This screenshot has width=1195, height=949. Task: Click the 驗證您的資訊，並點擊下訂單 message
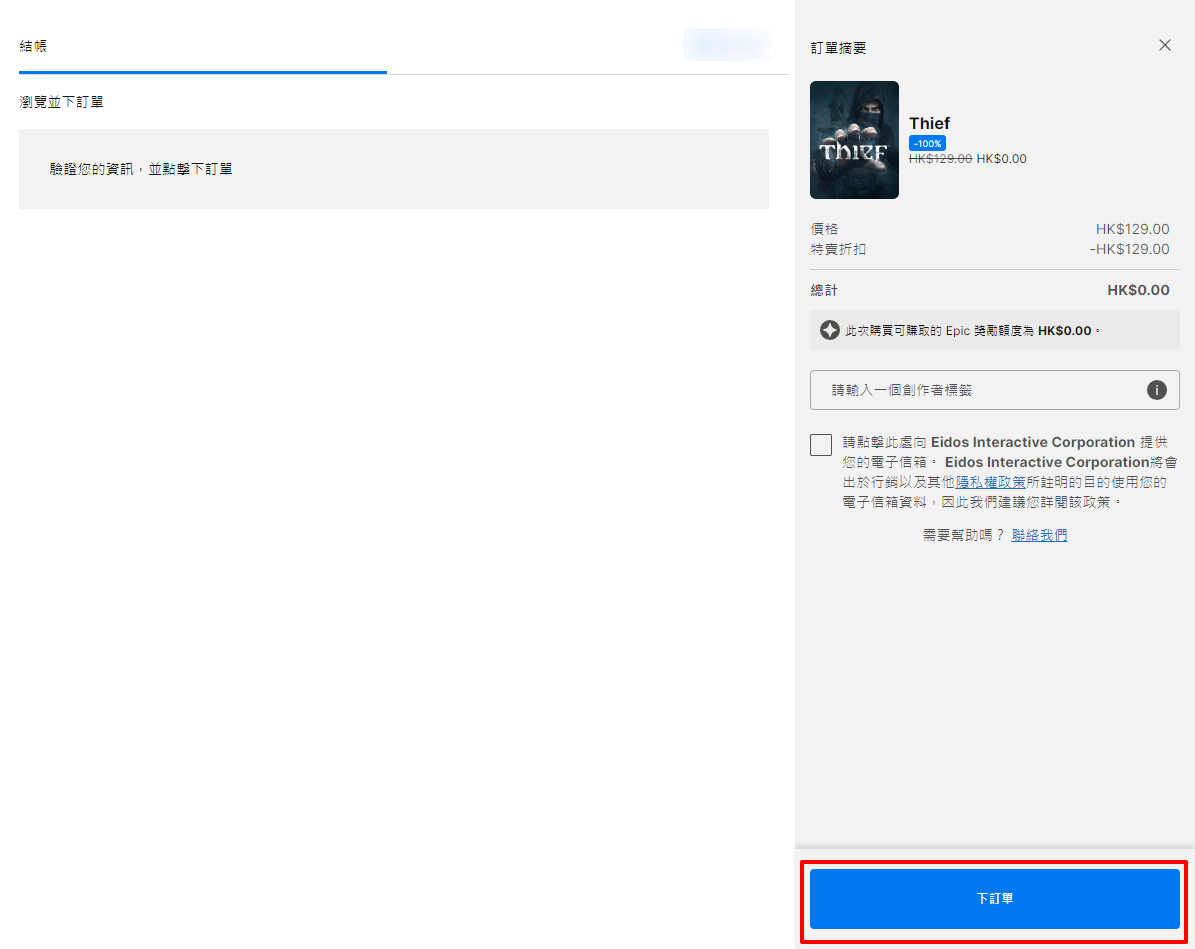(x=141, y=169)
